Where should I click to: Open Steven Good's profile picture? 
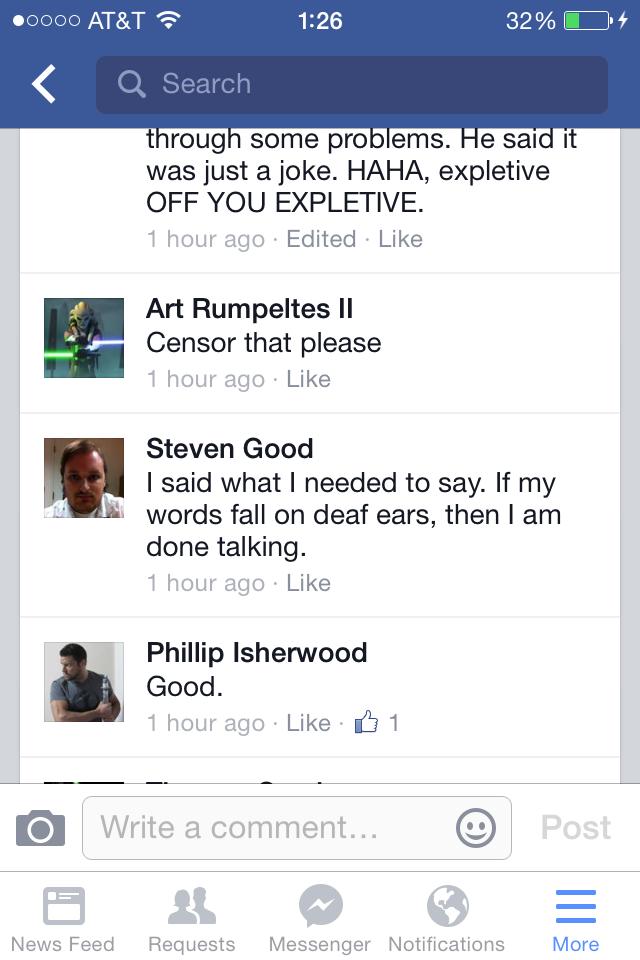(84, 478)
